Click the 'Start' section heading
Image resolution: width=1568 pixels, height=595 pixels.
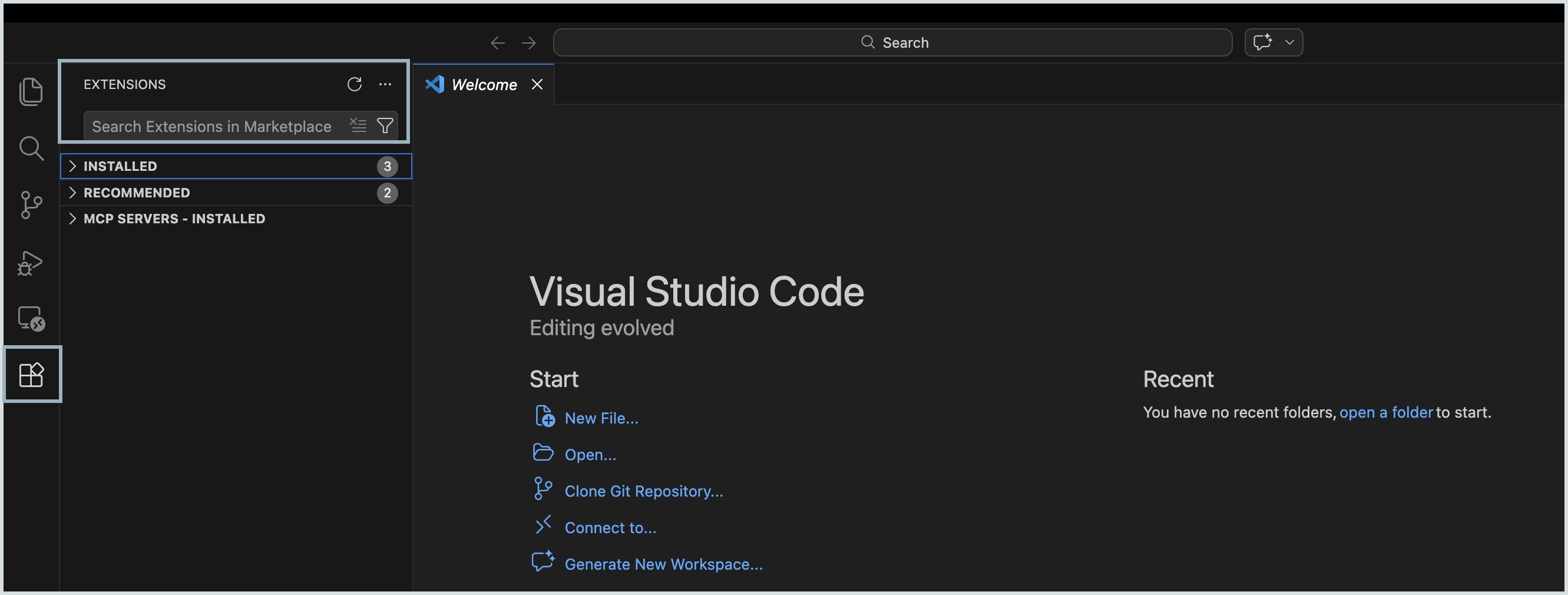[x=554, y=379]
